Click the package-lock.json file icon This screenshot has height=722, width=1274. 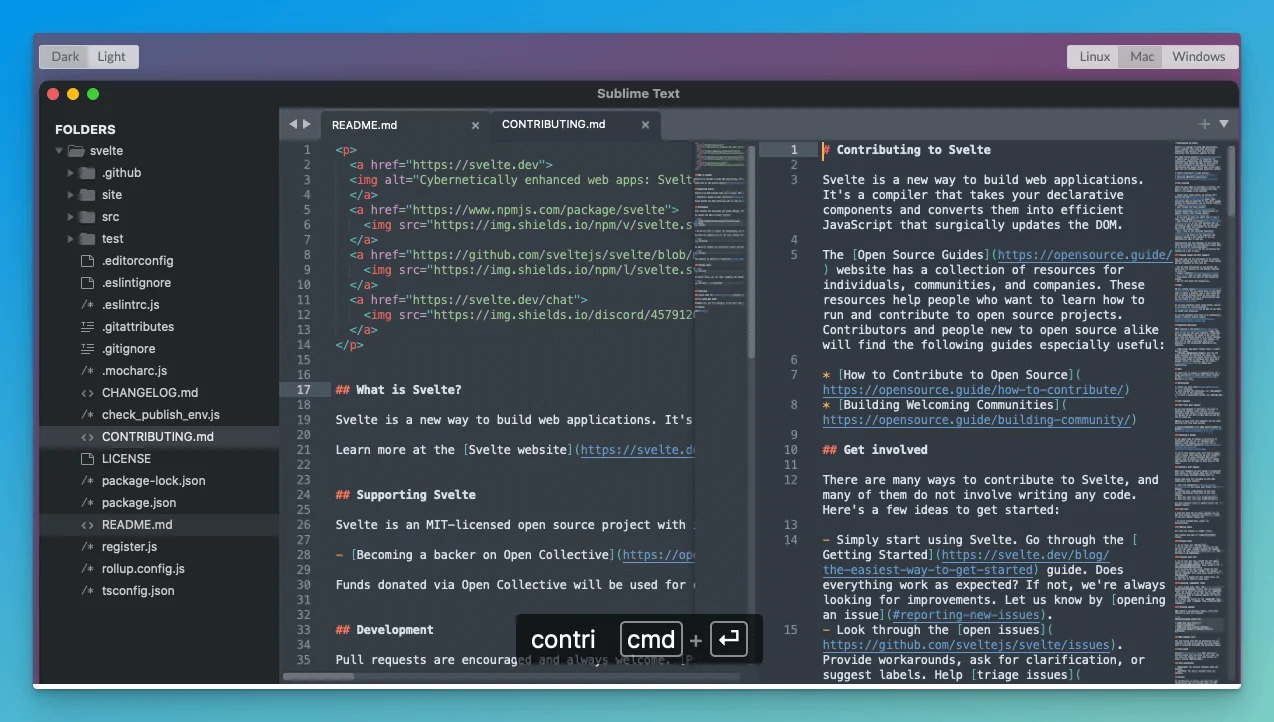point(87,481)
